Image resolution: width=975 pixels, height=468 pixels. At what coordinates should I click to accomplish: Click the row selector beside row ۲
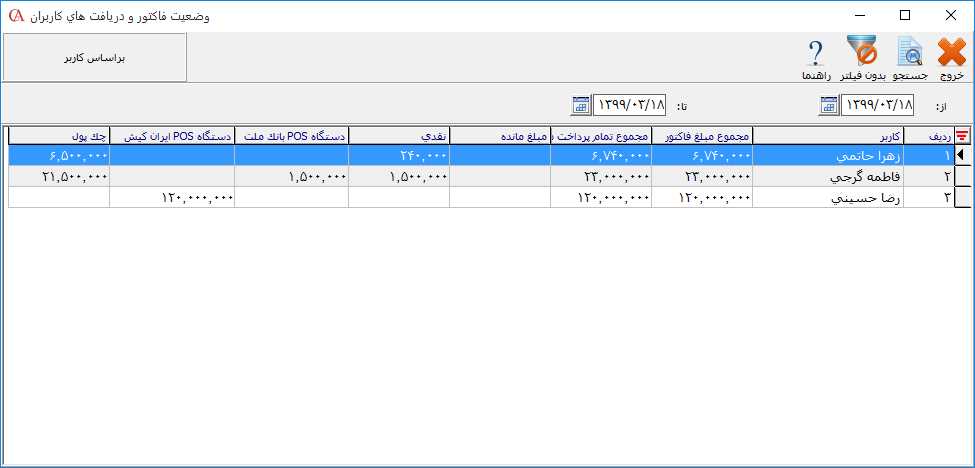[963, 176]
